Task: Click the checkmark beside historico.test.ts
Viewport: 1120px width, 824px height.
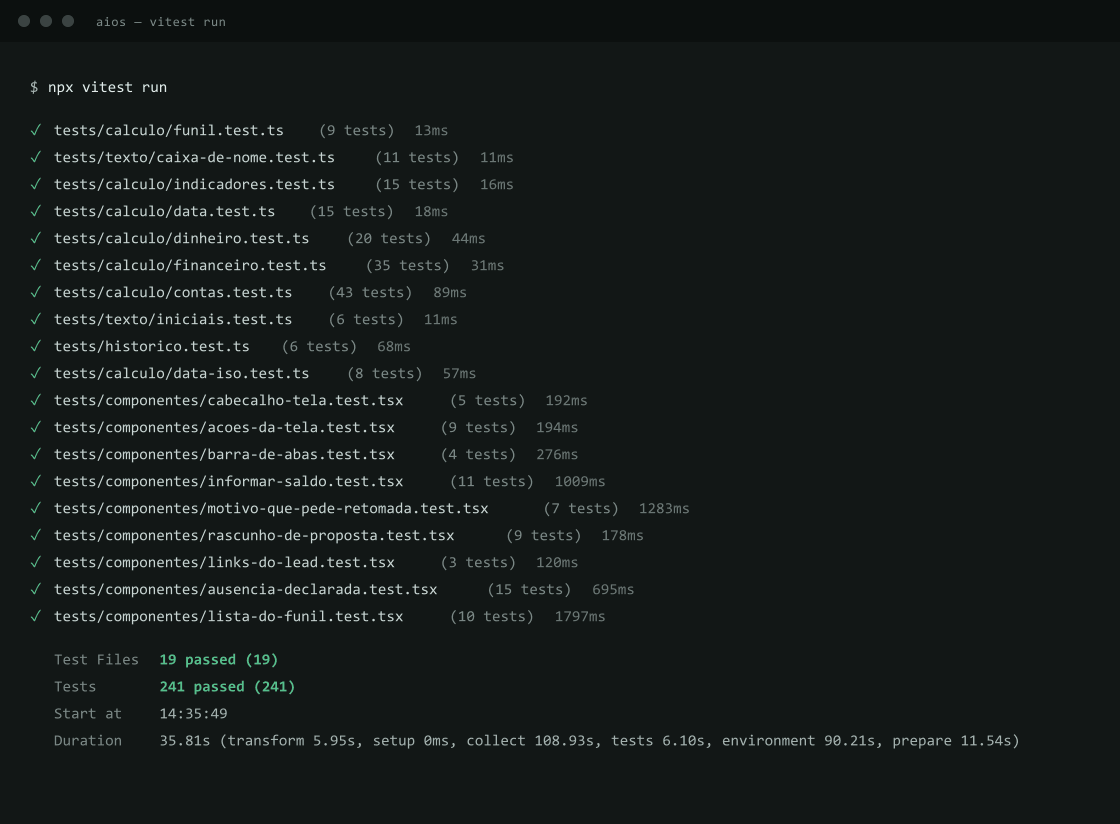Action: [36, 346]
